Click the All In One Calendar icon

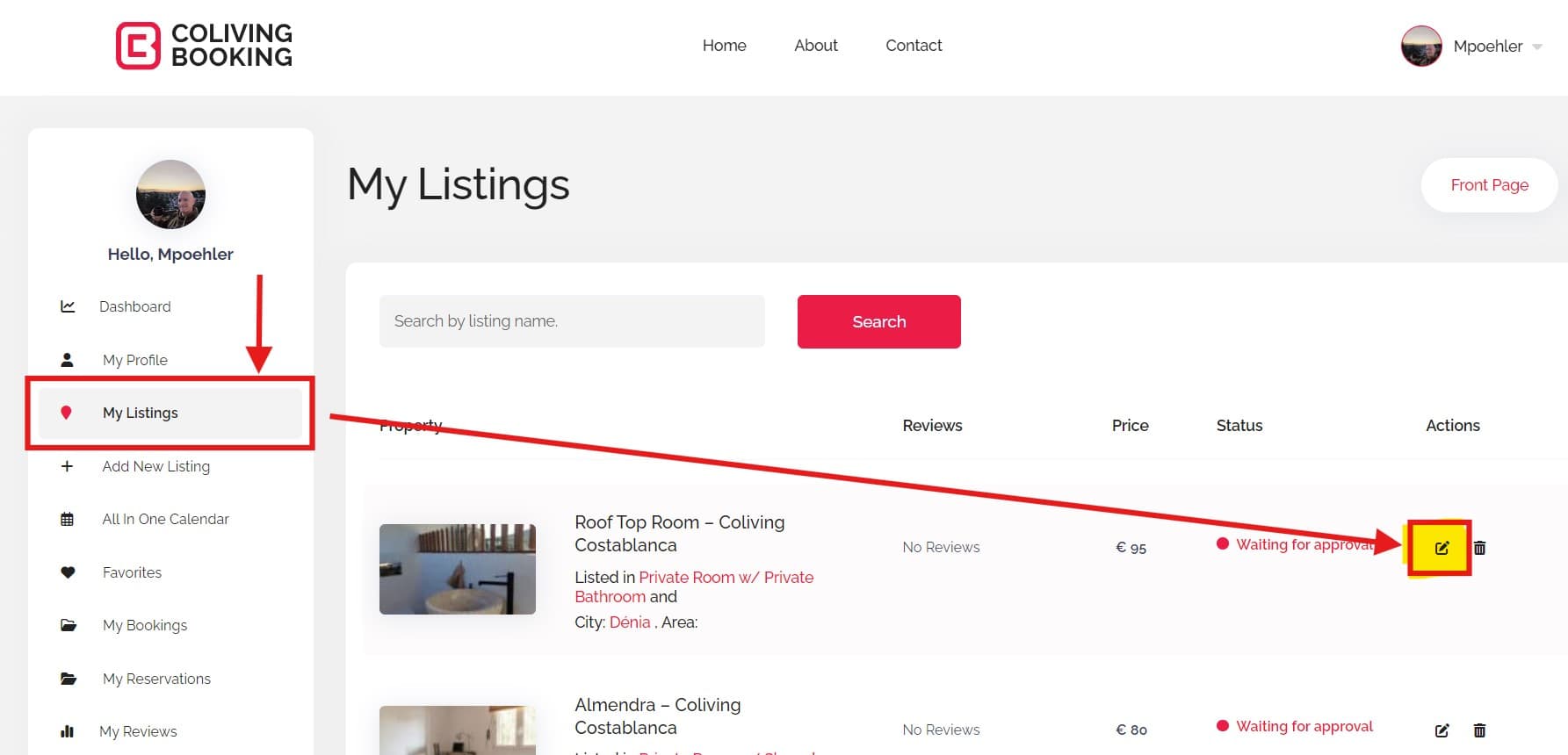click(x=68, y=519)
